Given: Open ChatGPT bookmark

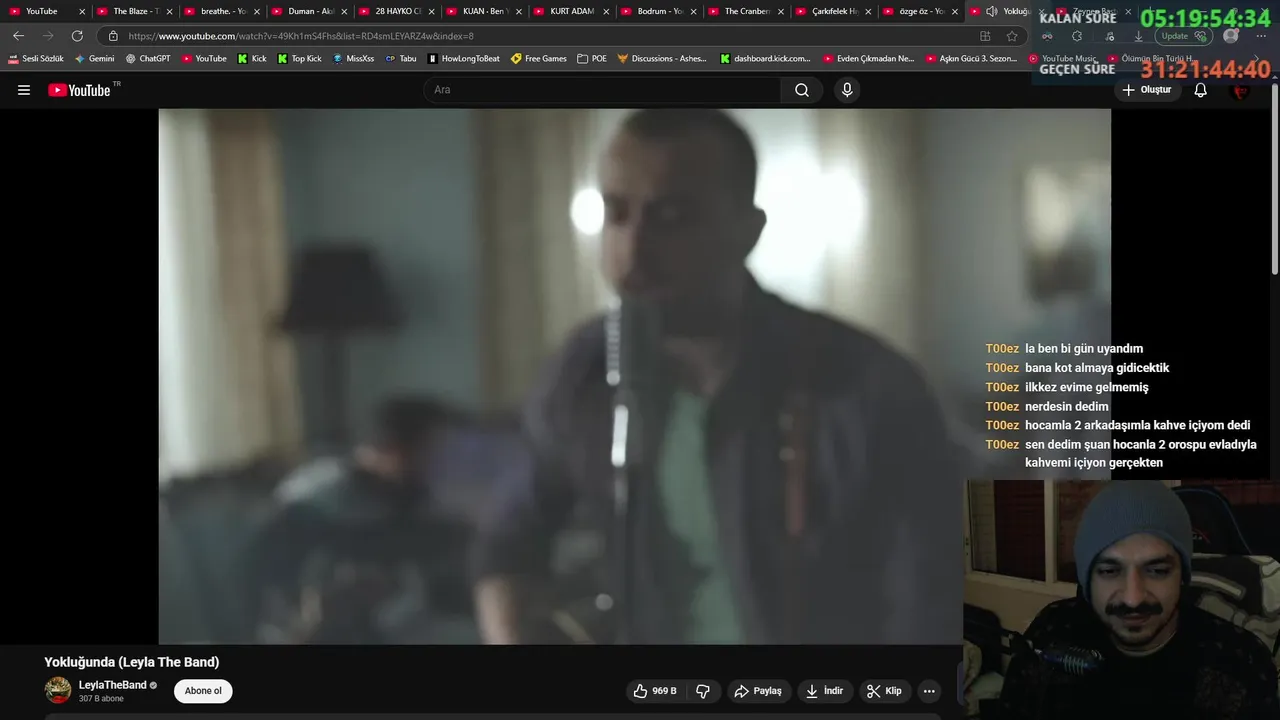Looking at the screenshot, I should tap(148, 59).
